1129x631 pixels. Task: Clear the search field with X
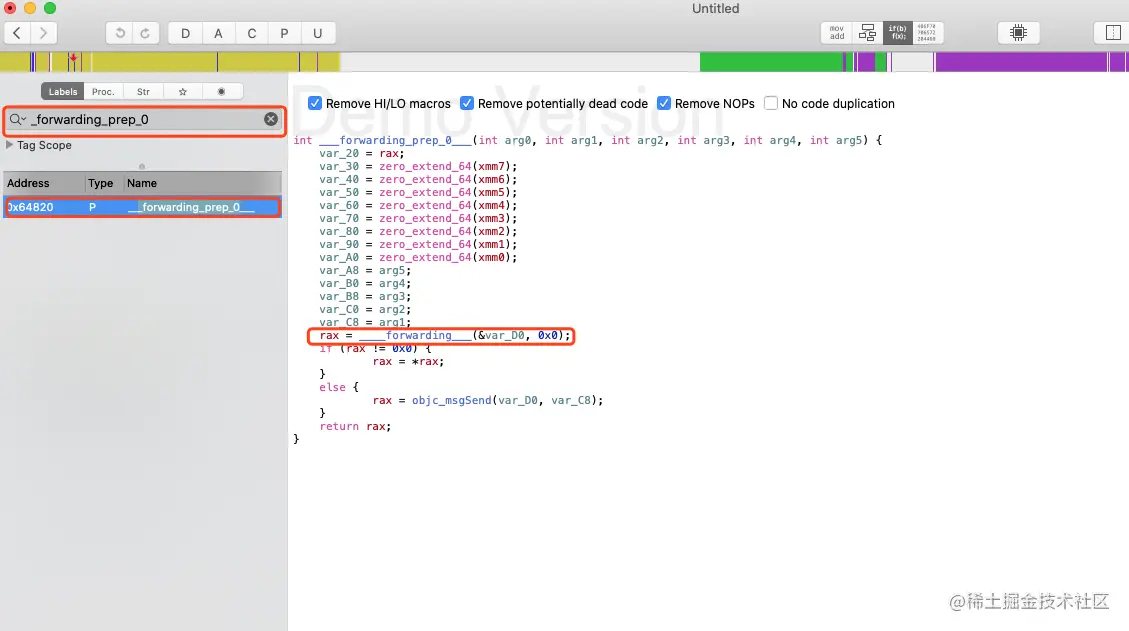[x=271, y=120]
